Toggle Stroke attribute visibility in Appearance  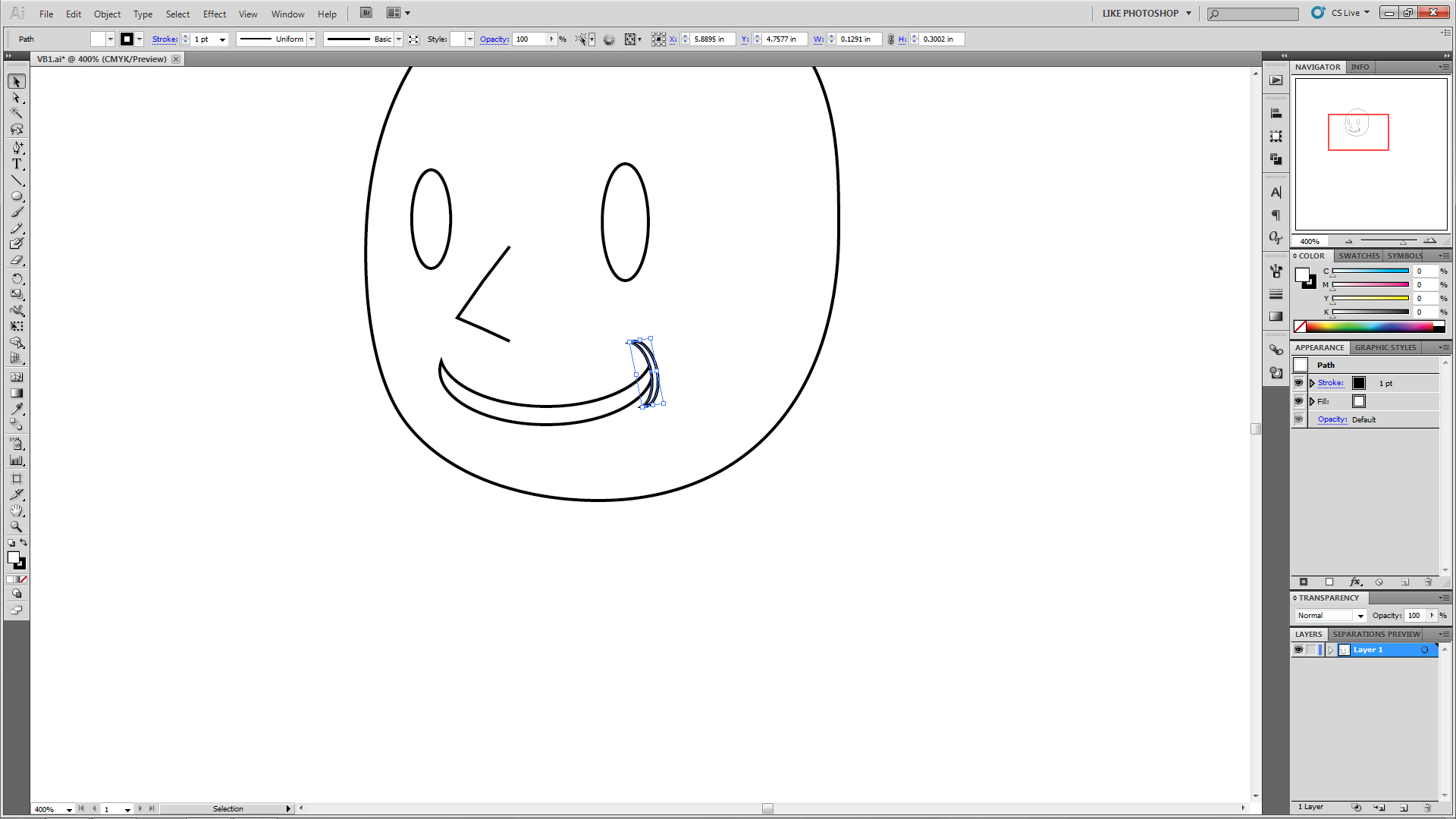[1298, 383]
